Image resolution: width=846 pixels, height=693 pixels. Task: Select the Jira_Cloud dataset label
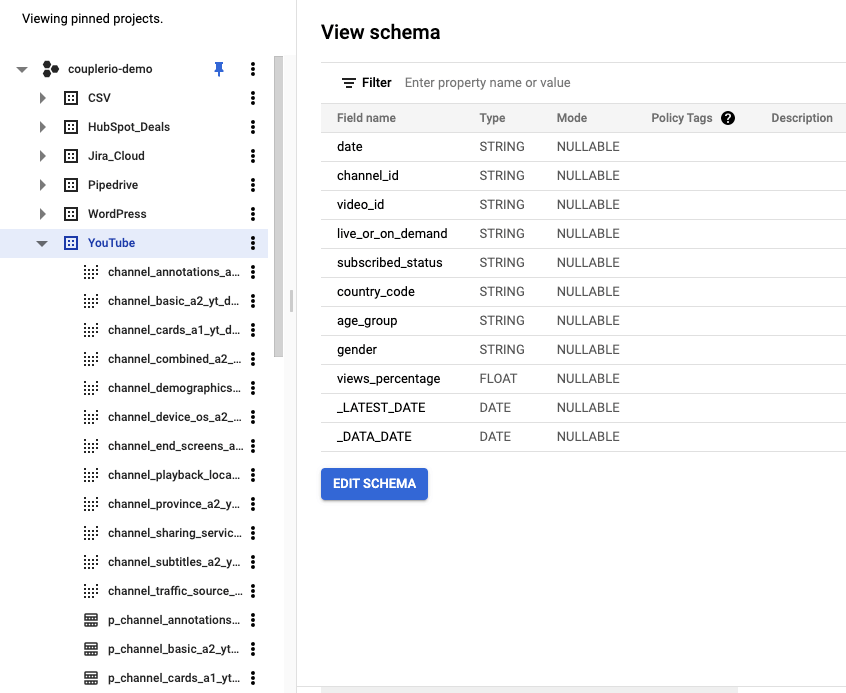(x=117, y=156)
